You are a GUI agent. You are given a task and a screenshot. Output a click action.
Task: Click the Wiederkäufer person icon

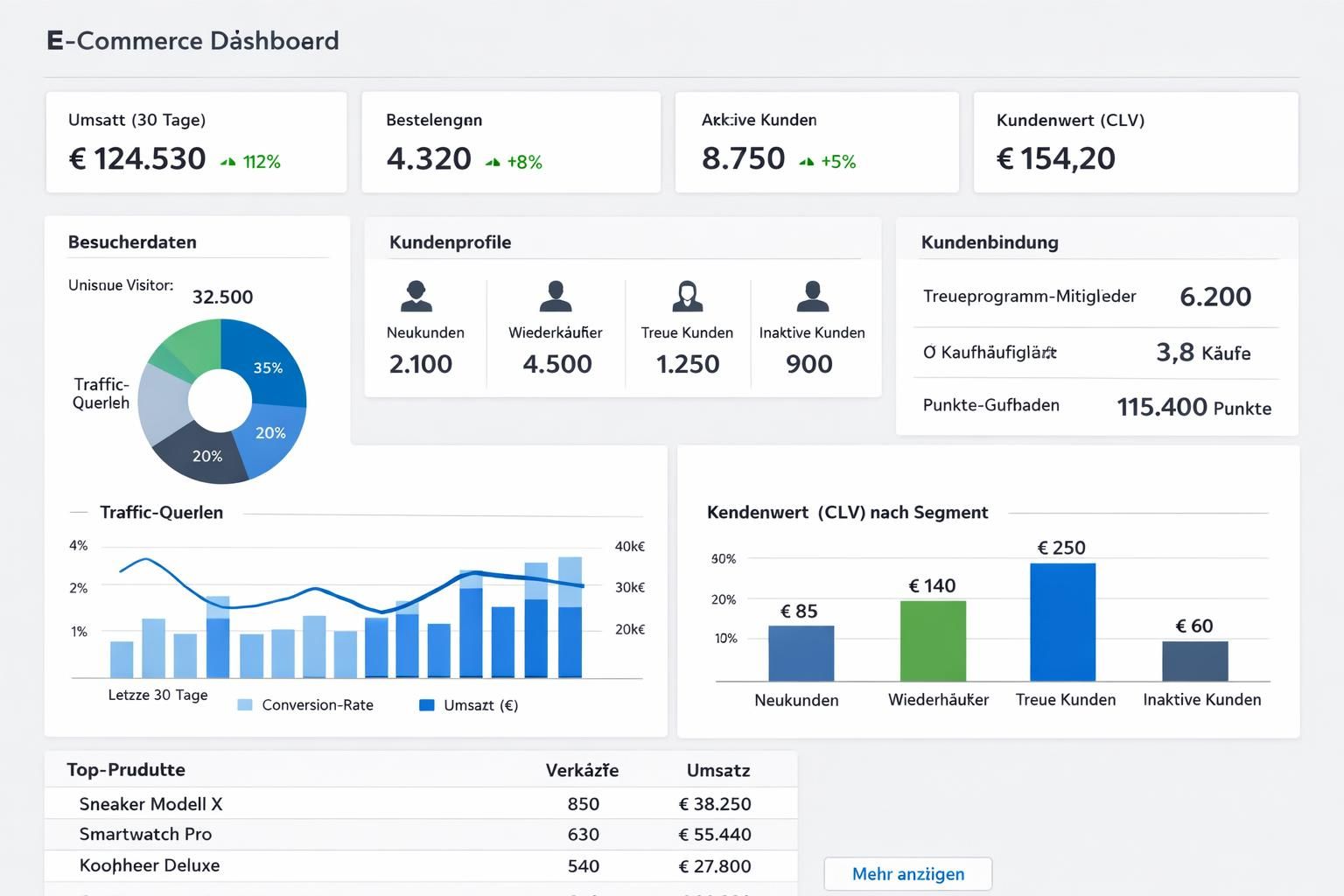tap(556, 296)
